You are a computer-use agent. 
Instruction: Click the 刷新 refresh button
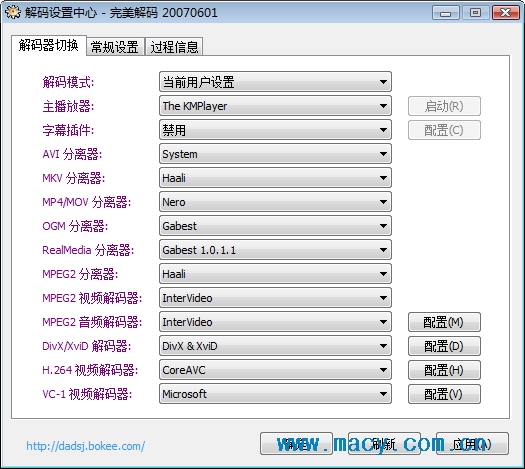point(384,444)
